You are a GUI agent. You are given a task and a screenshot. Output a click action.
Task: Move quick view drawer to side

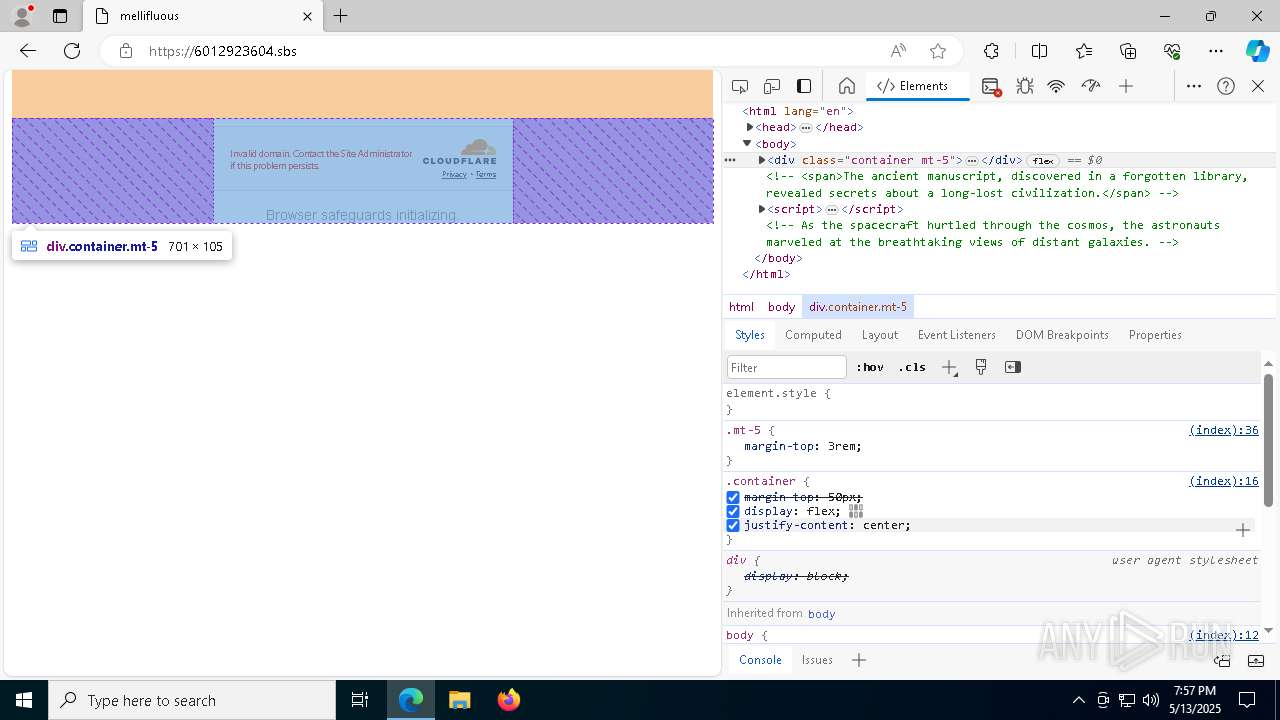point(1222,660)
